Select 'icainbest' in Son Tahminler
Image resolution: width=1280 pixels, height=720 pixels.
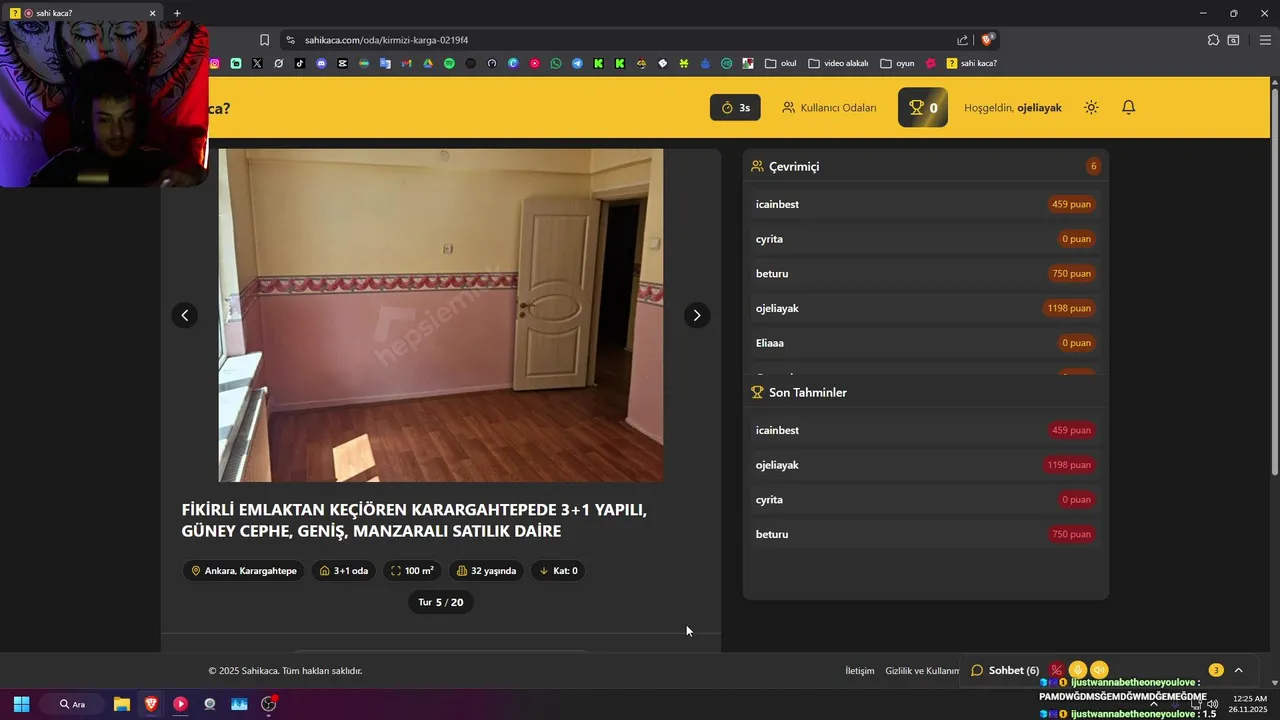[925, 430]
